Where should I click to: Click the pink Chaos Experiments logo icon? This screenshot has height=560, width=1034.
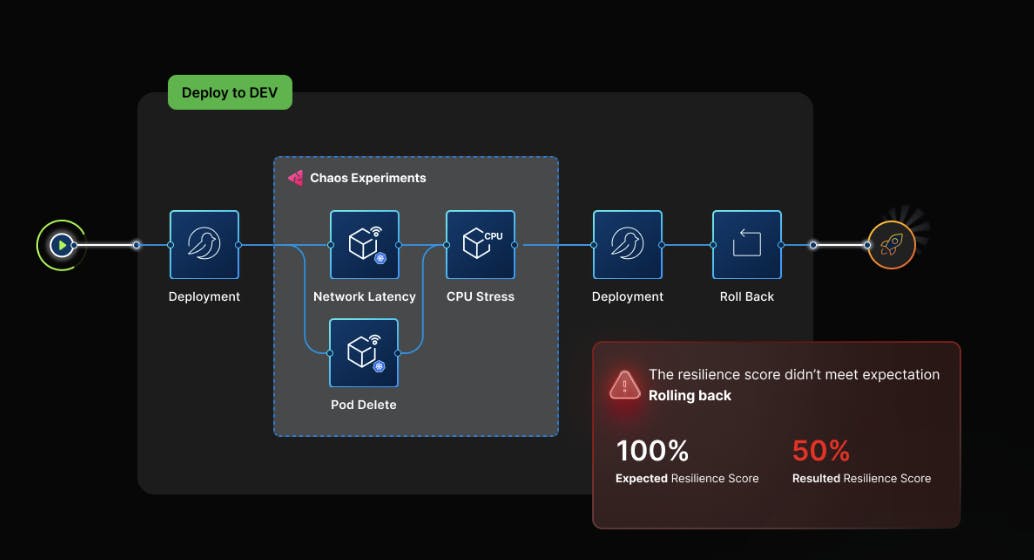pos(295,177)
